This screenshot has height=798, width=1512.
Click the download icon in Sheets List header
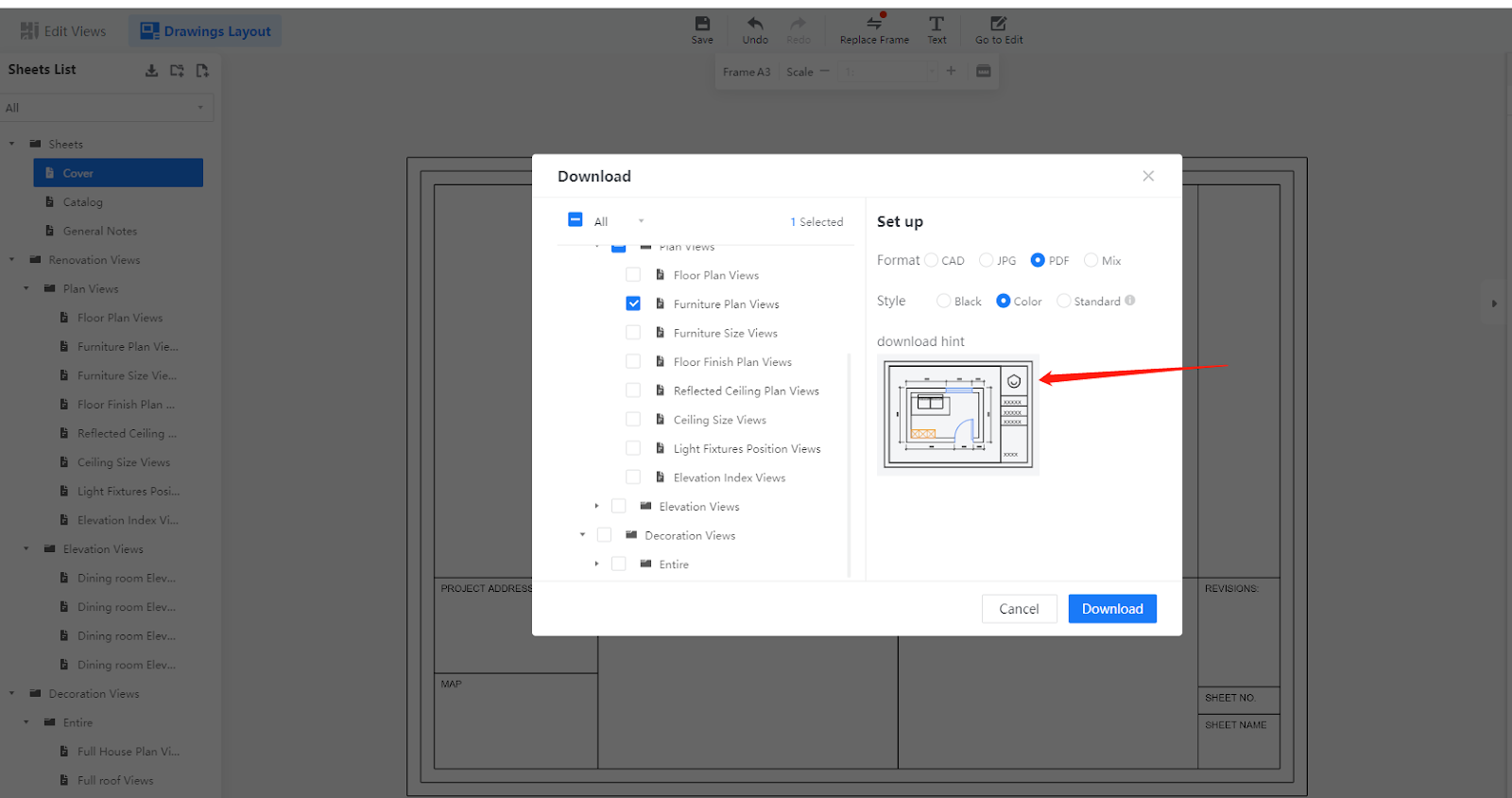point(151,71)
